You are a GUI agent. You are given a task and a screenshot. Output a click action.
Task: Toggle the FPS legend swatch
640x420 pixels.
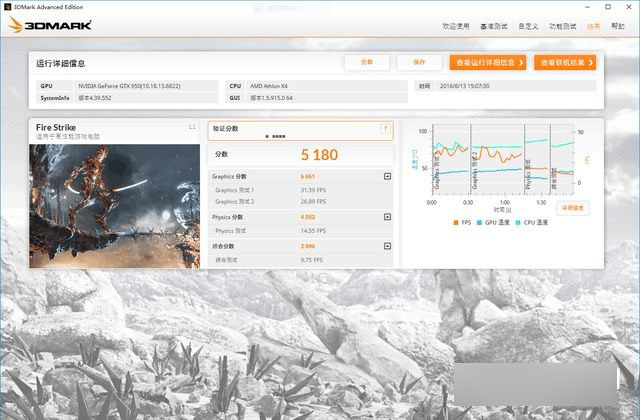tap(456, 222)
